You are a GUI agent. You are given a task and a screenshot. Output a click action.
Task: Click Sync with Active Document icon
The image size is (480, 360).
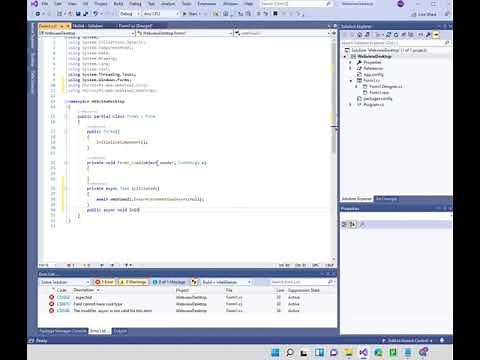tap(388, 35)
